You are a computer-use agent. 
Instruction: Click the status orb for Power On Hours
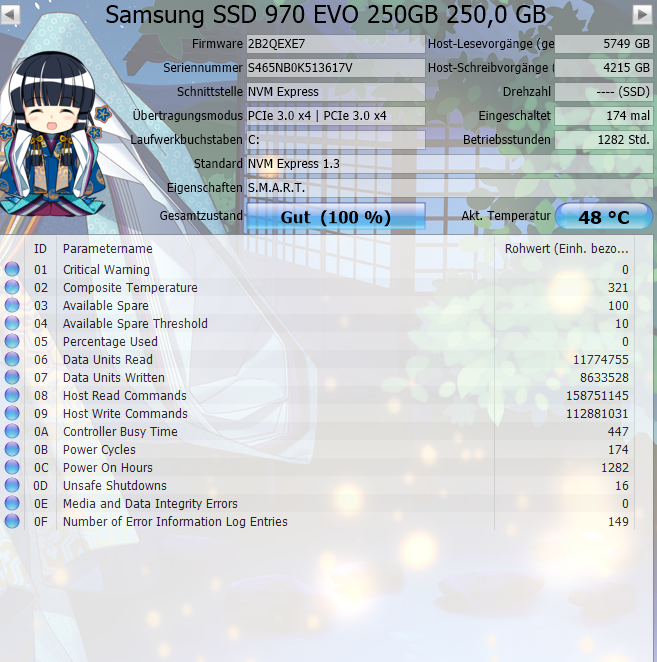coord(12,467)
